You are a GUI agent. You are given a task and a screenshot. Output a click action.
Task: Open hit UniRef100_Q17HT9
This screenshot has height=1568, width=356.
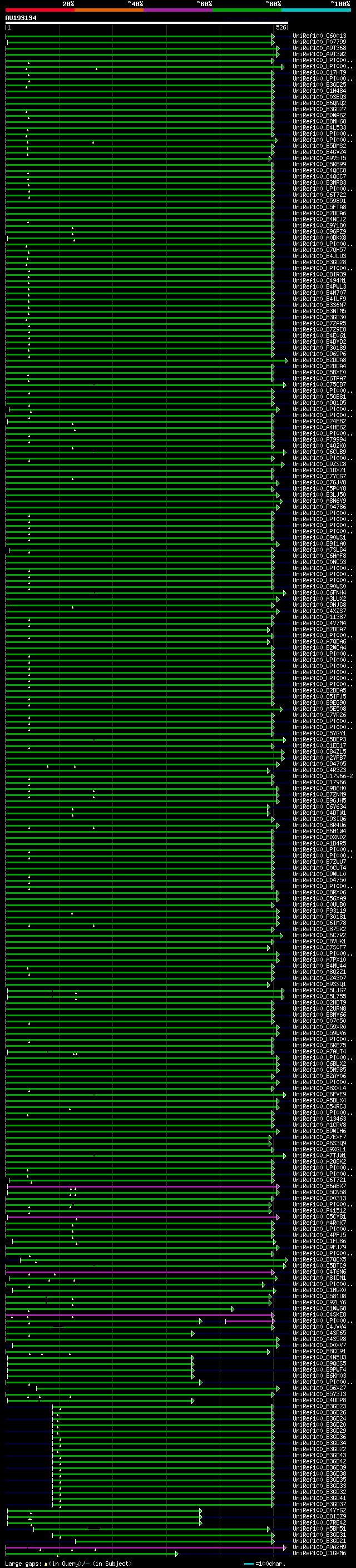tap(319, 72)
